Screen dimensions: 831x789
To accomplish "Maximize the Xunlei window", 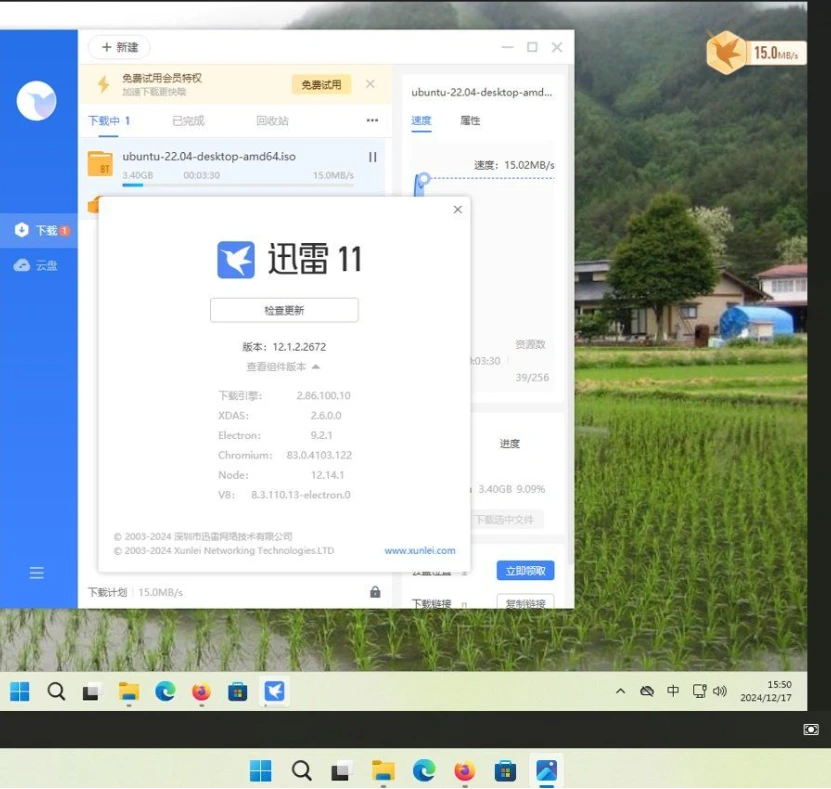I will [x=532, y=47].
